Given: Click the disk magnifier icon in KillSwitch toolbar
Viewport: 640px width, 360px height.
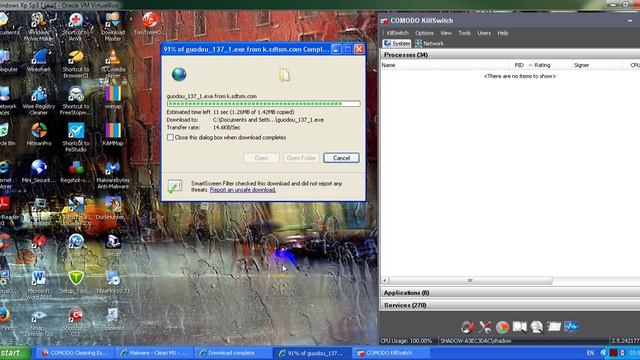Looking at the screenshot, I should click(537, 327).
